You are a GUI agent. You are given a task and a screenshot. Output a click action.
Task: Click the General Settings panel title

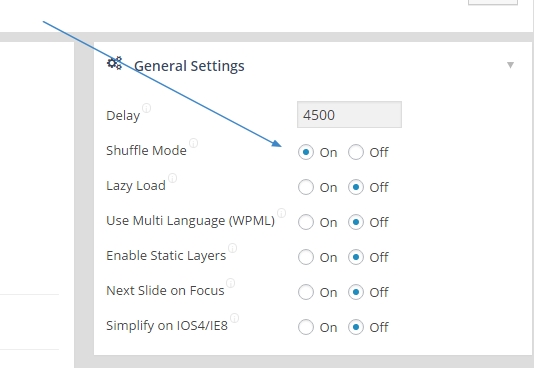(x=189, y=66)
